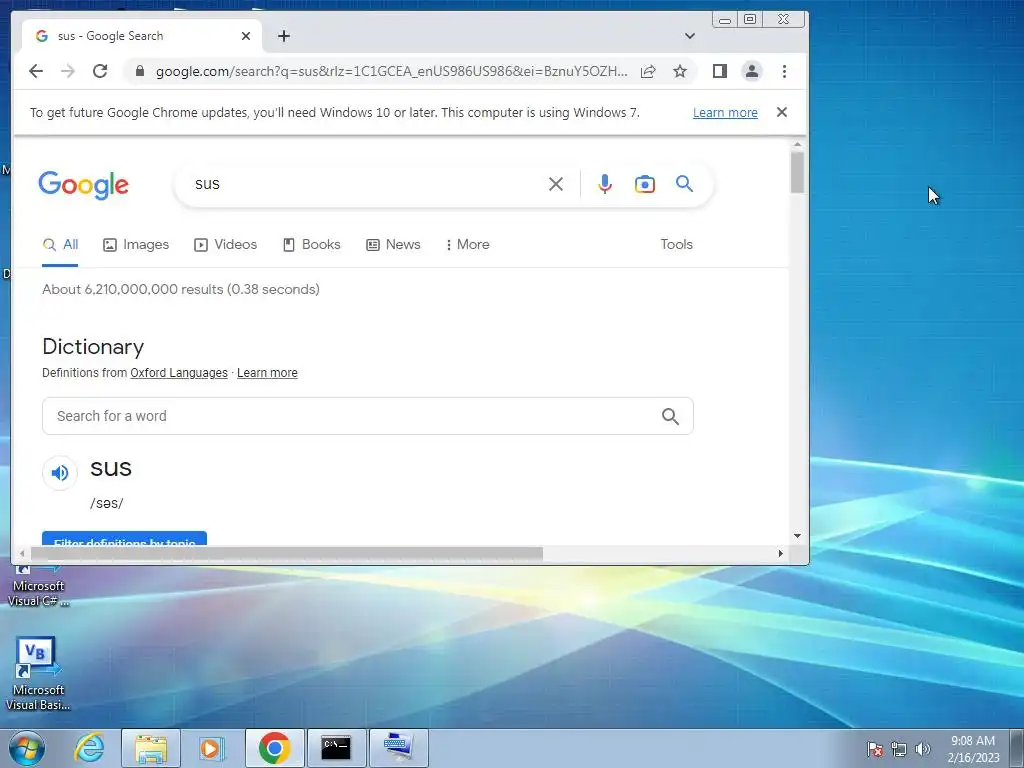Click the Filter definitions by topic button
Screen dimensions: 1024x768
point(124,540)
